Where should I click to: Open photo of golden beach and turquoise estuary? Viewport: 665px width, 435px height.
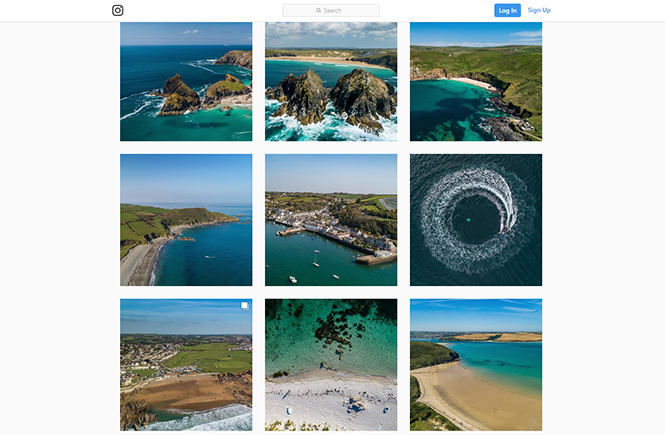pyautogui.click(x=476, y=365)
